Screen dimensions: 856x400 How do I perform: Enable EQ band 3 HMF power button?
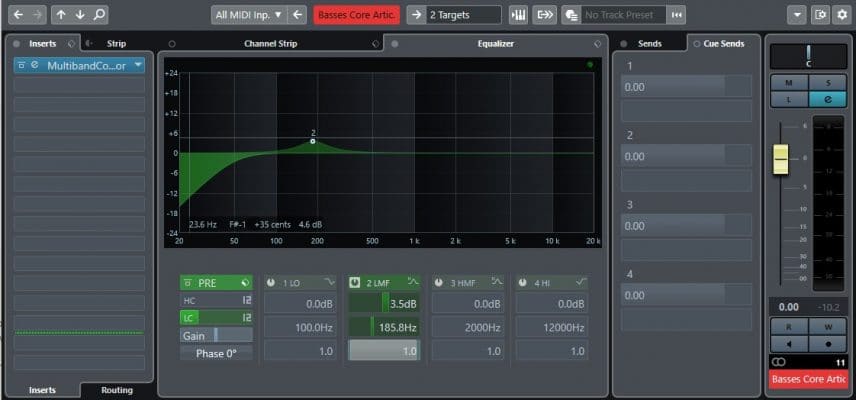click(x=439, y=283)
